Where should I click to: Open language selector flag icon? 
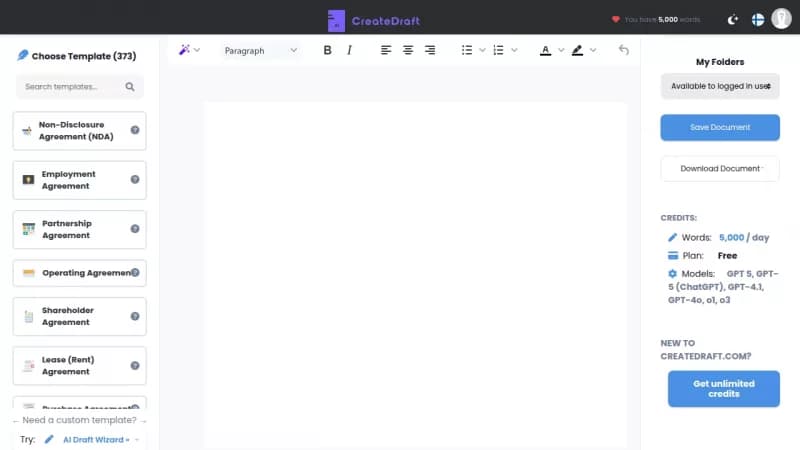click(x=758, y=20)
